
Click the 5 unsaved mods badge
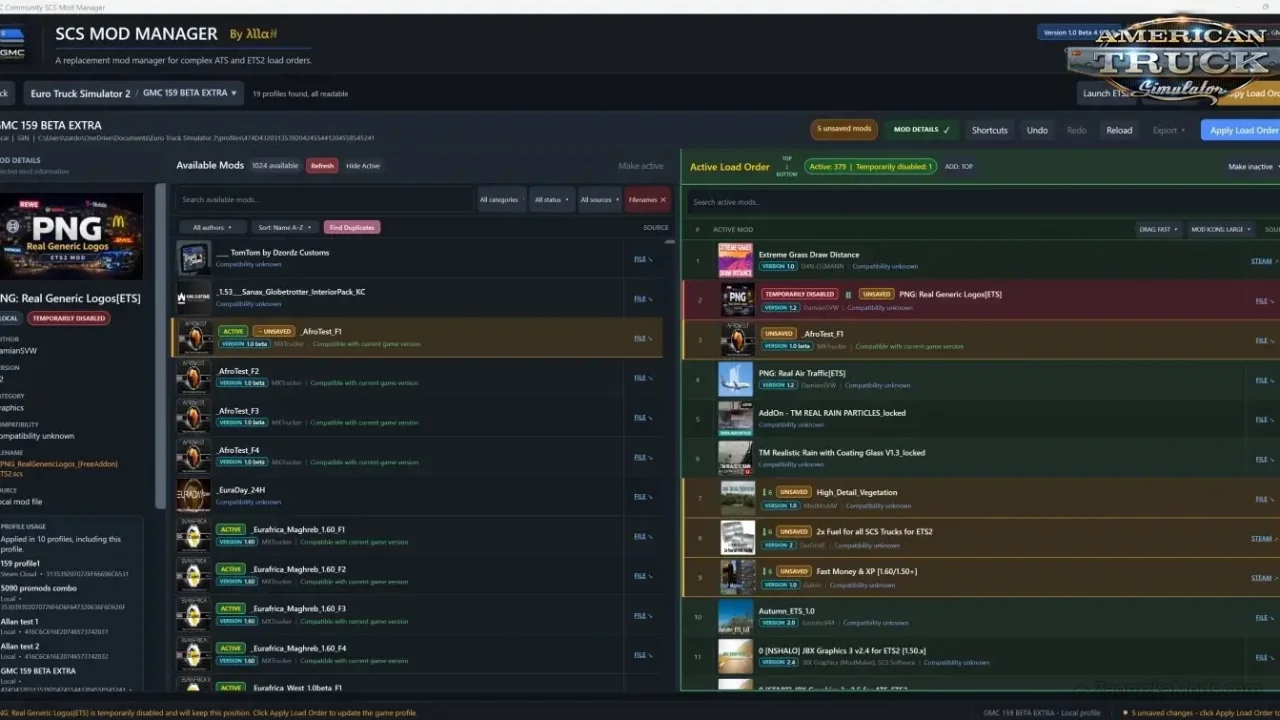844,129
